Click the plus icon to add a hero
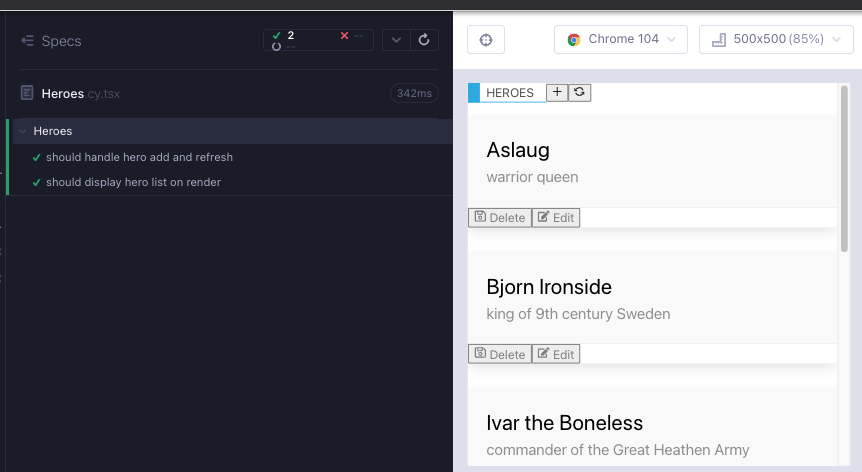The image size is (862, 472). [557, 92]
